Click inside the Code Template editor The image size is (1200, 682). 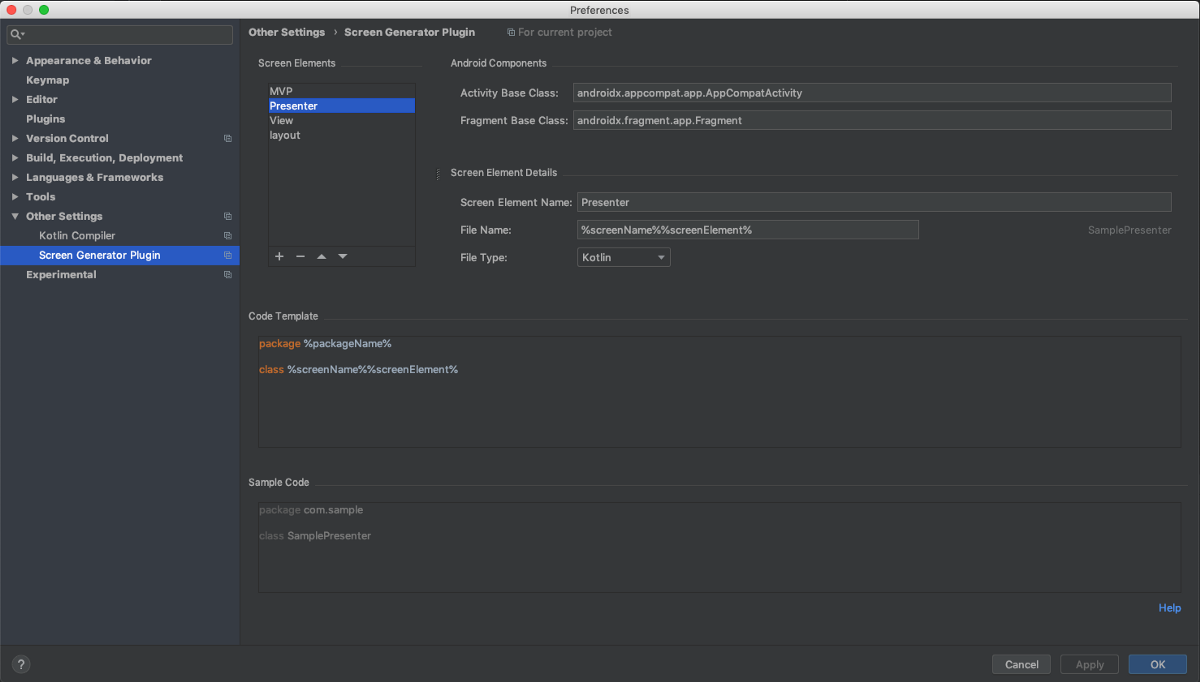[719, 391]
